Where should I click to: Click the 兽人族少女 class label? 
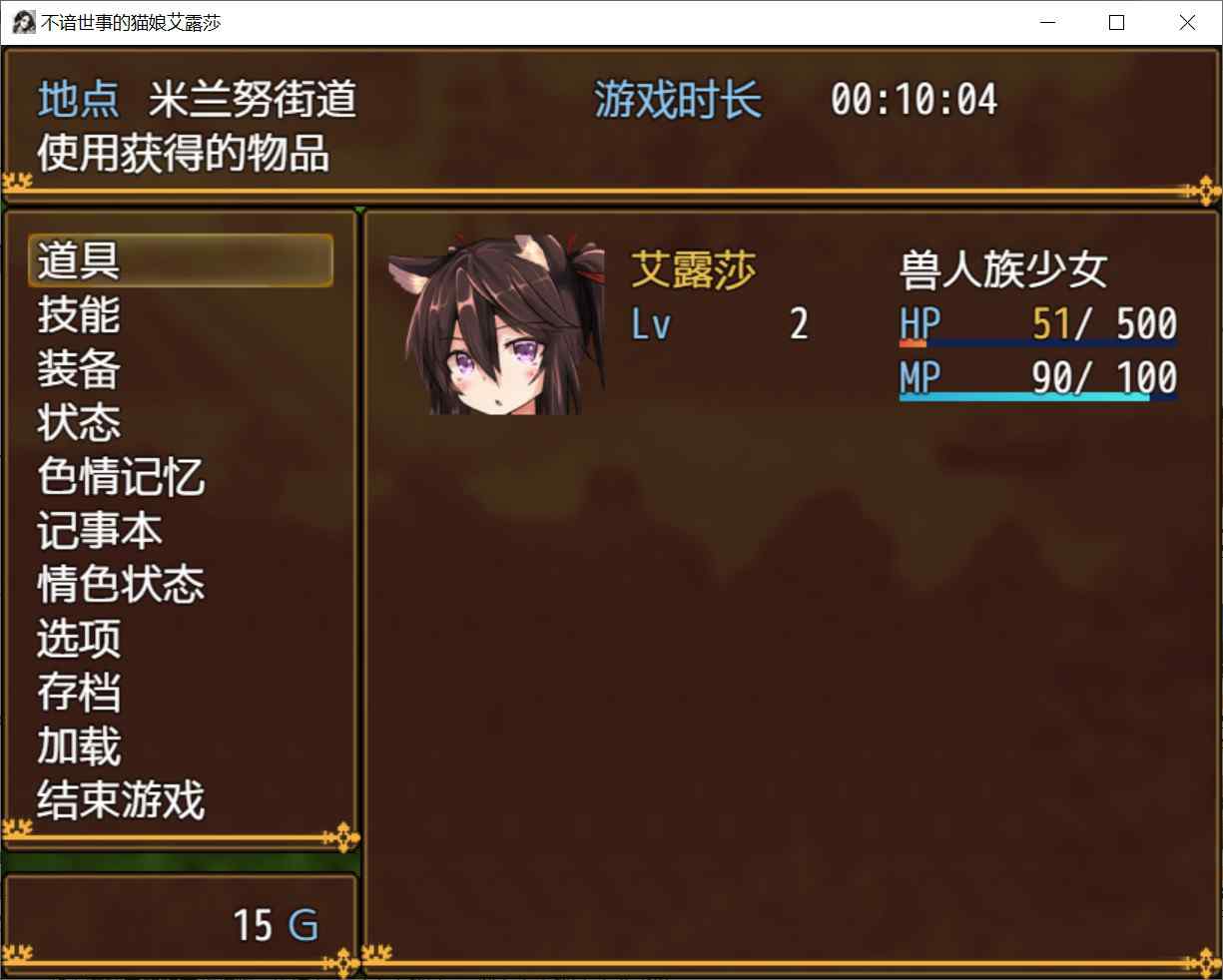coord(1003,270)
